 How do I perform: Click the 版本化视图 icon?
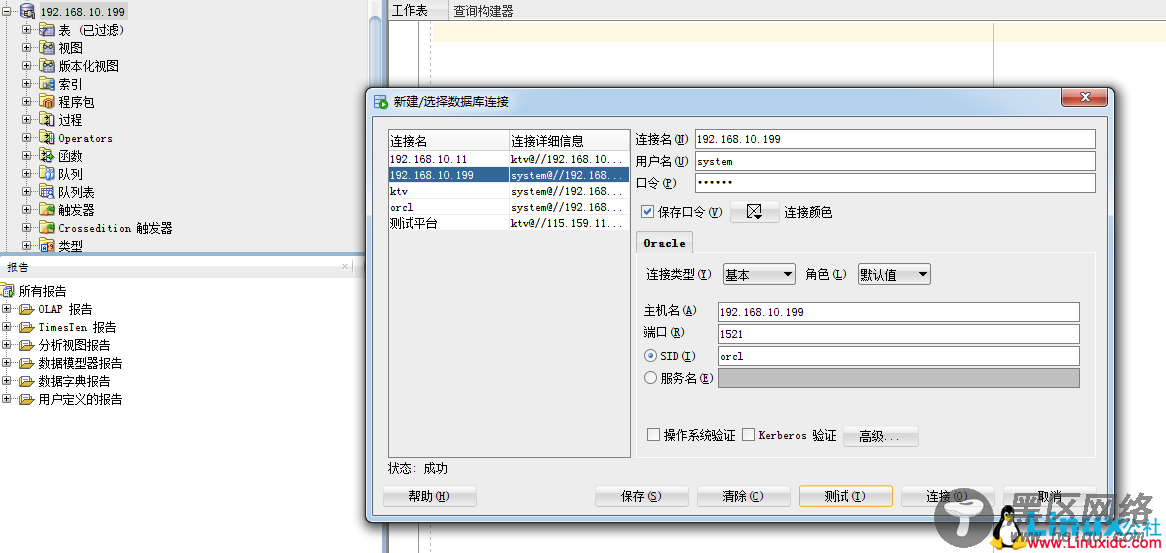coord(47,65)
